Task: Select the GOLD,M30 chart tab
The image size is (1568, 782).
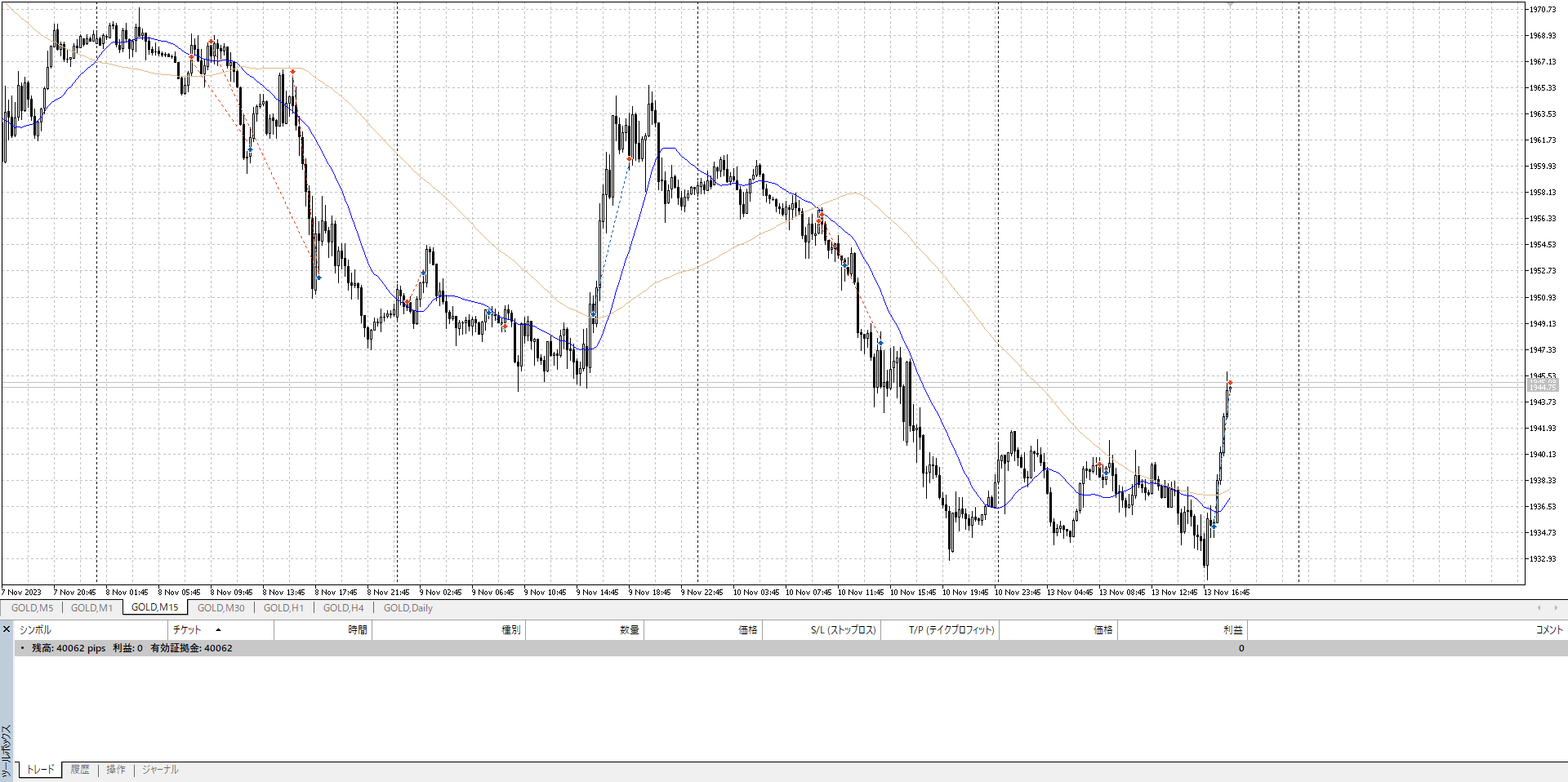Action: 220,608
